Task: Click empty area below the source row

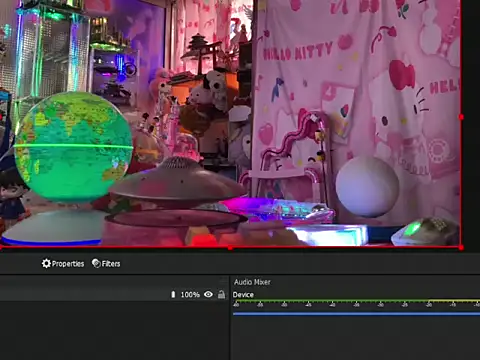Action: [114, 330]
